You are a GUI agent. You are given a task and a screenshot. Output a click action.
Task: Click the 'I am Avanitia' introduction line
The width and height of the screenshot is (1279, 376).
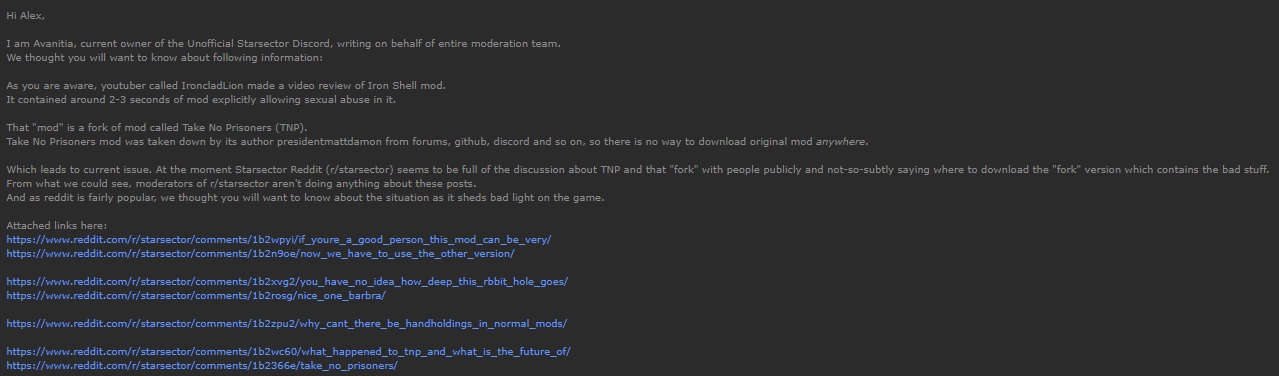283,44
